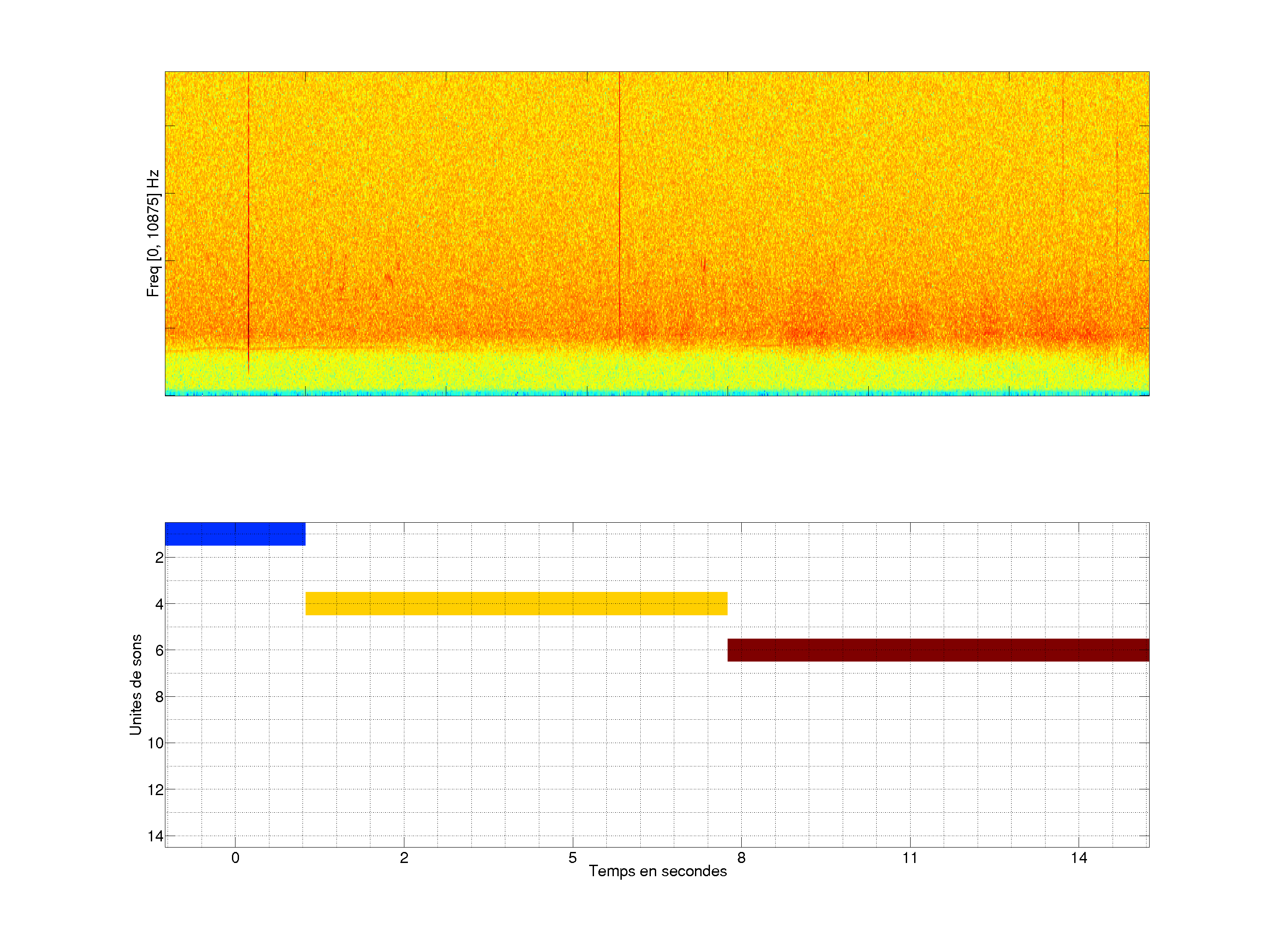
Task: Click y-axis tick label 6
Action: click(159, 650)
